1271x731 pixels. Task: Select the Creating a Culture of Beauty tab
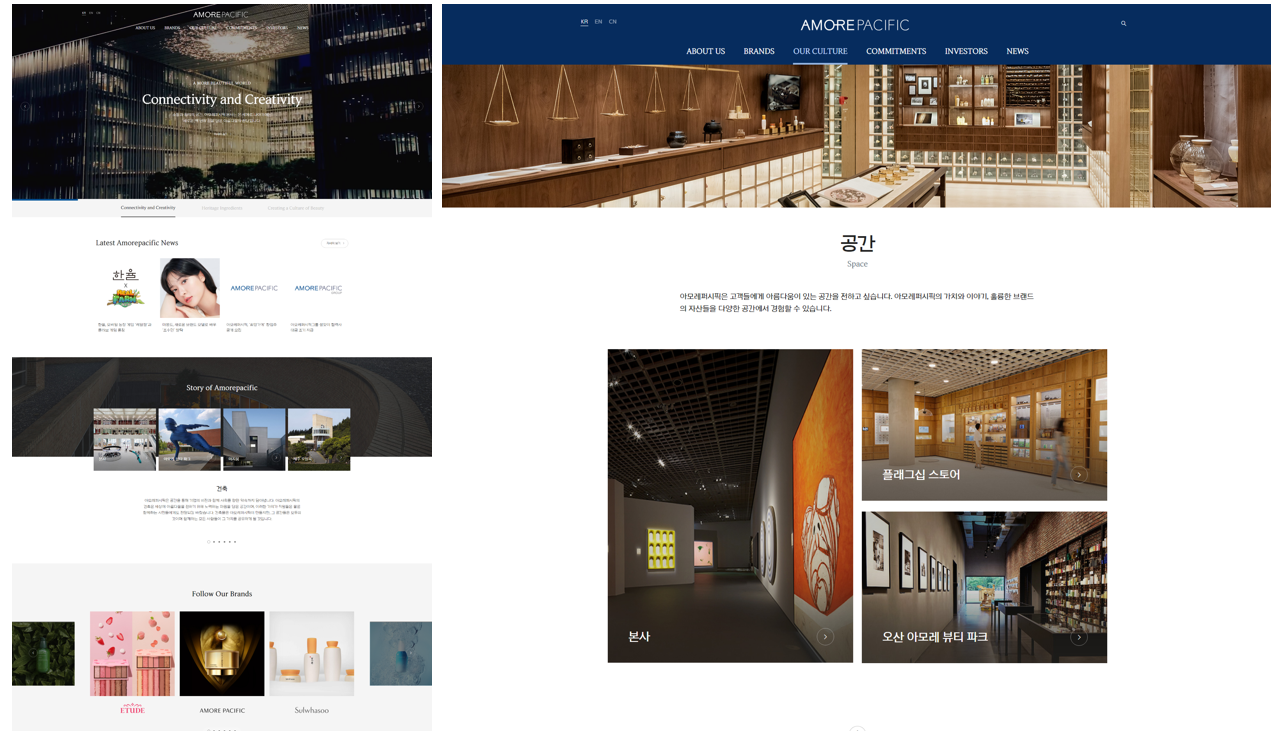296,208
